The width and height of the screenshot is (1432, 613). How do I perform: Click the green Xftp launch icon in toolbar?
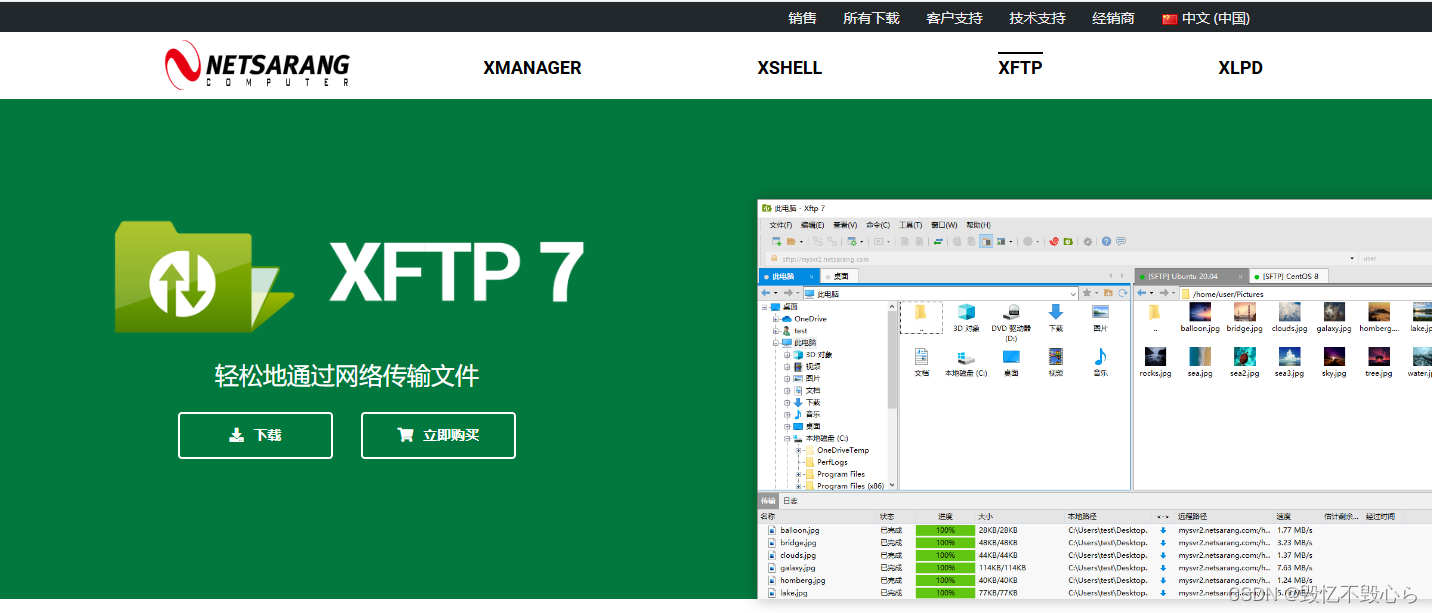pyautogui.click(x=1068, y=241)
